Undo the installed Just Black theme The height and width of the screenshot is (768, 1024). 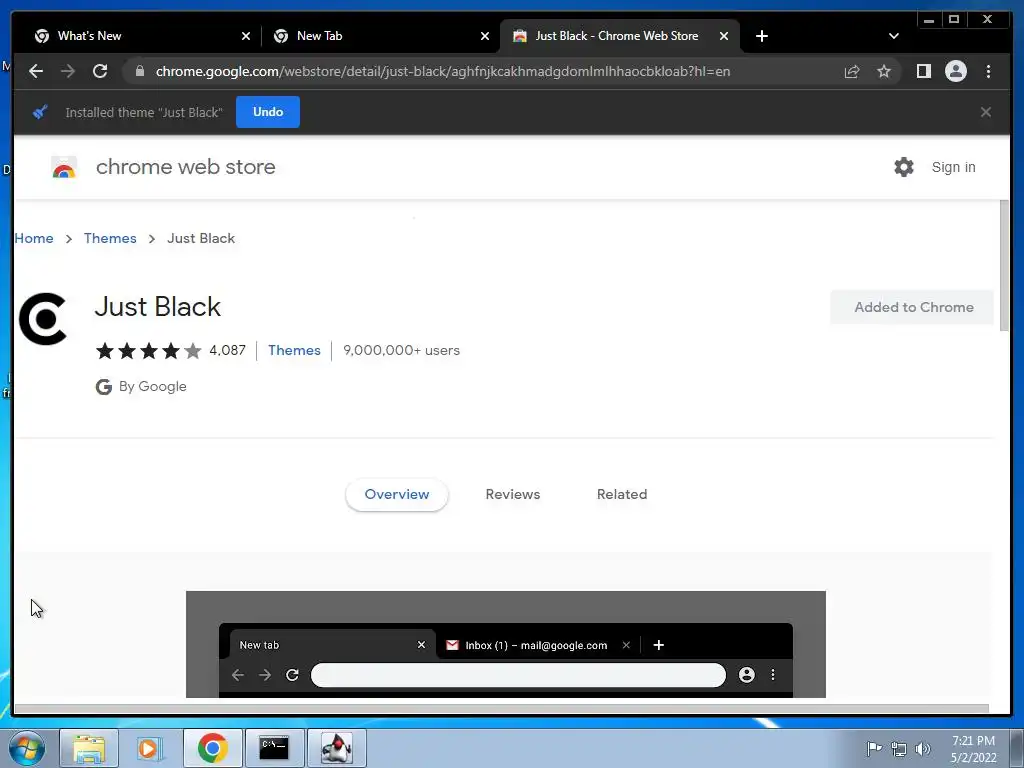(268, 112)
